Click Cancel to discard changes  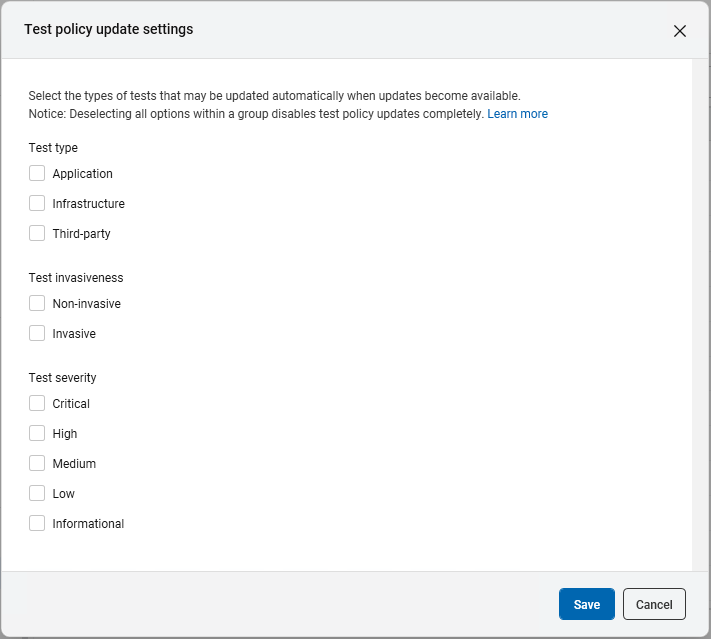click(x=654, y=604)
